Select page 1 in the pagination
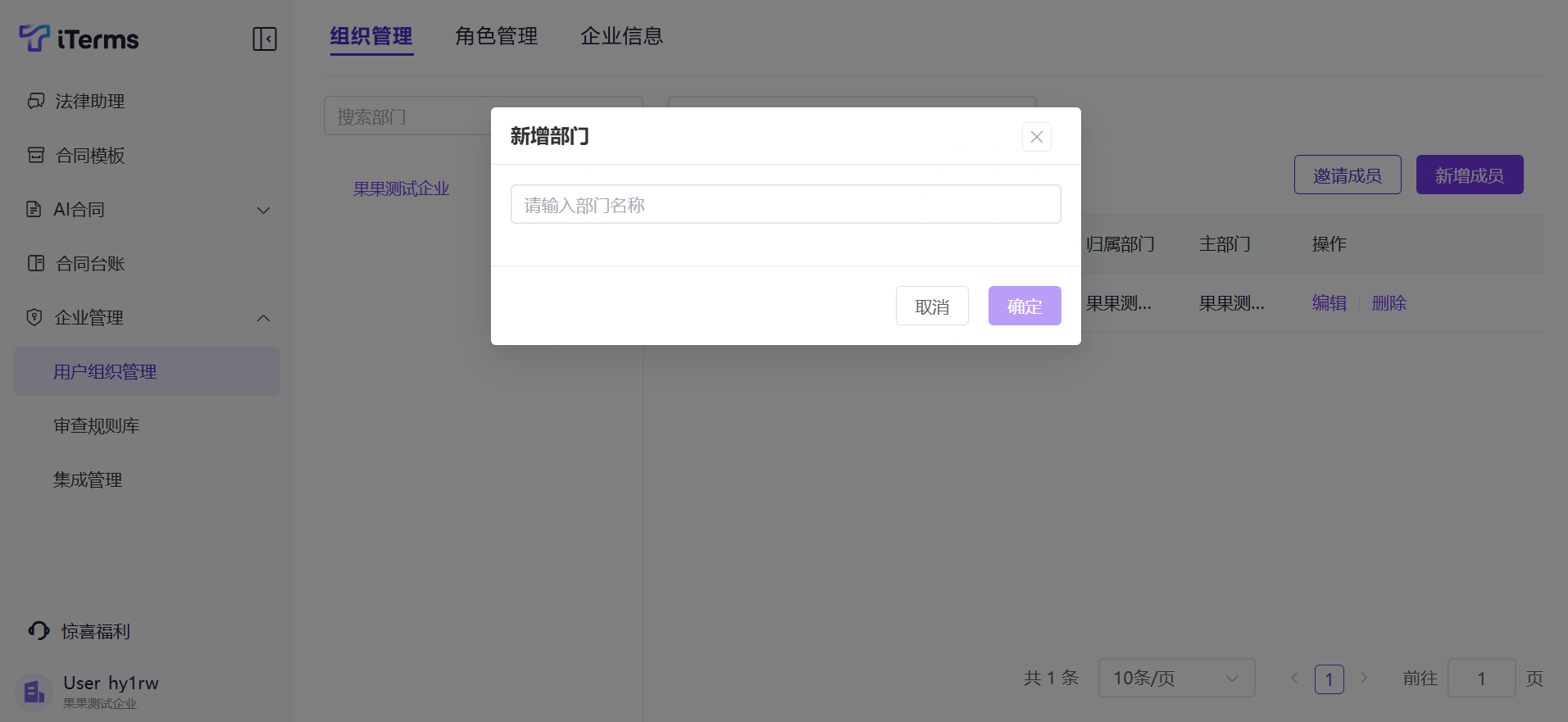The height and width of the screenshot is (722, 1568). pos(1329,679)
